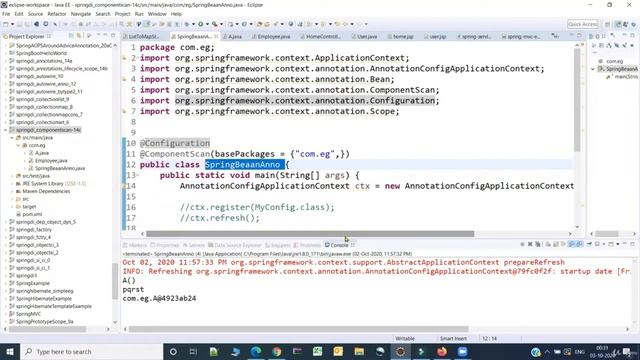Toggle show console when standard error changes

(x=579, y=244)
